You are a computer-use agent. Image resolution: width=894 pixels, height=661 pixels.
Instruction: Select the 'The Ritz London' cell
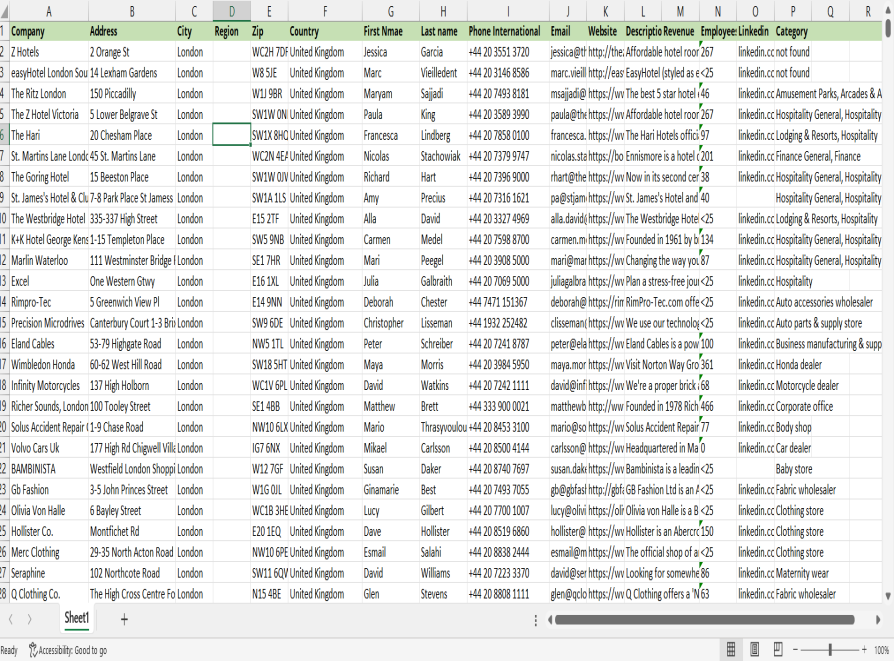pos(49,94)
